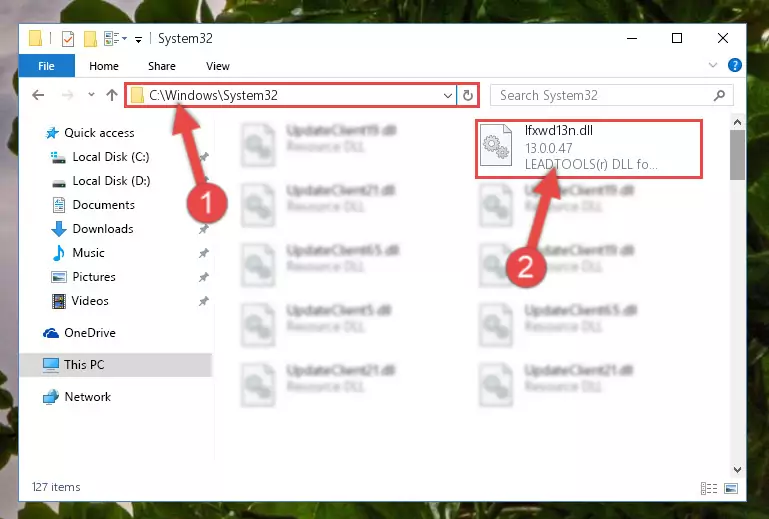Open Music in the navigation pane
Image resolution: width=769 pixels, height=519 pixels.
(88, 253)
